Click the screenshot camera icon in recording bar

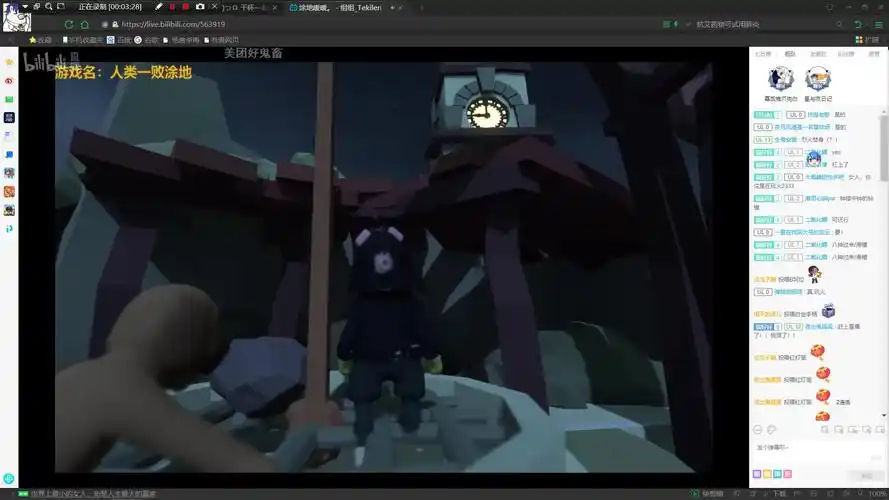point(200,7)
